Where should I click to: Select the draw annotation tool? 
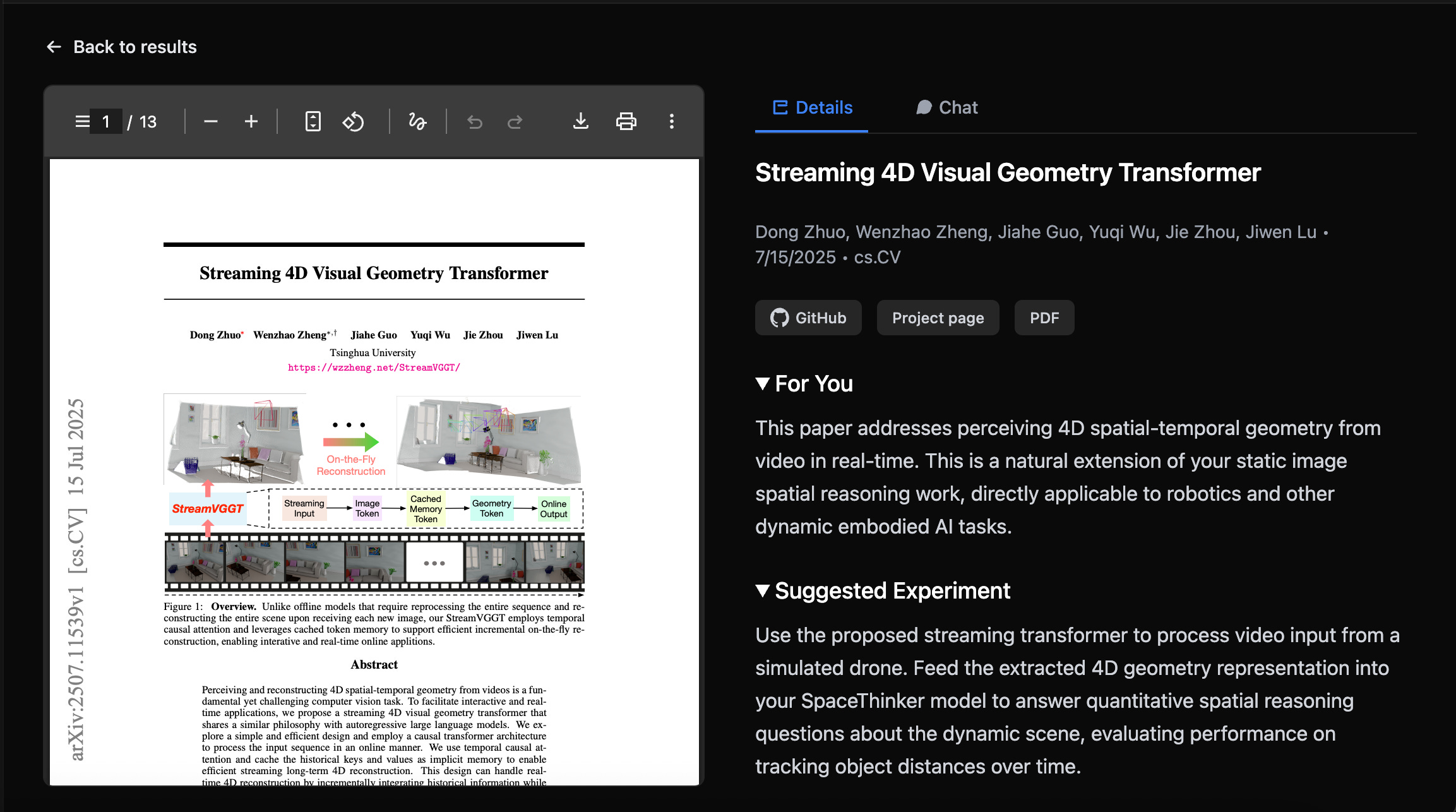pyautogui.click(x=417, y=121)
